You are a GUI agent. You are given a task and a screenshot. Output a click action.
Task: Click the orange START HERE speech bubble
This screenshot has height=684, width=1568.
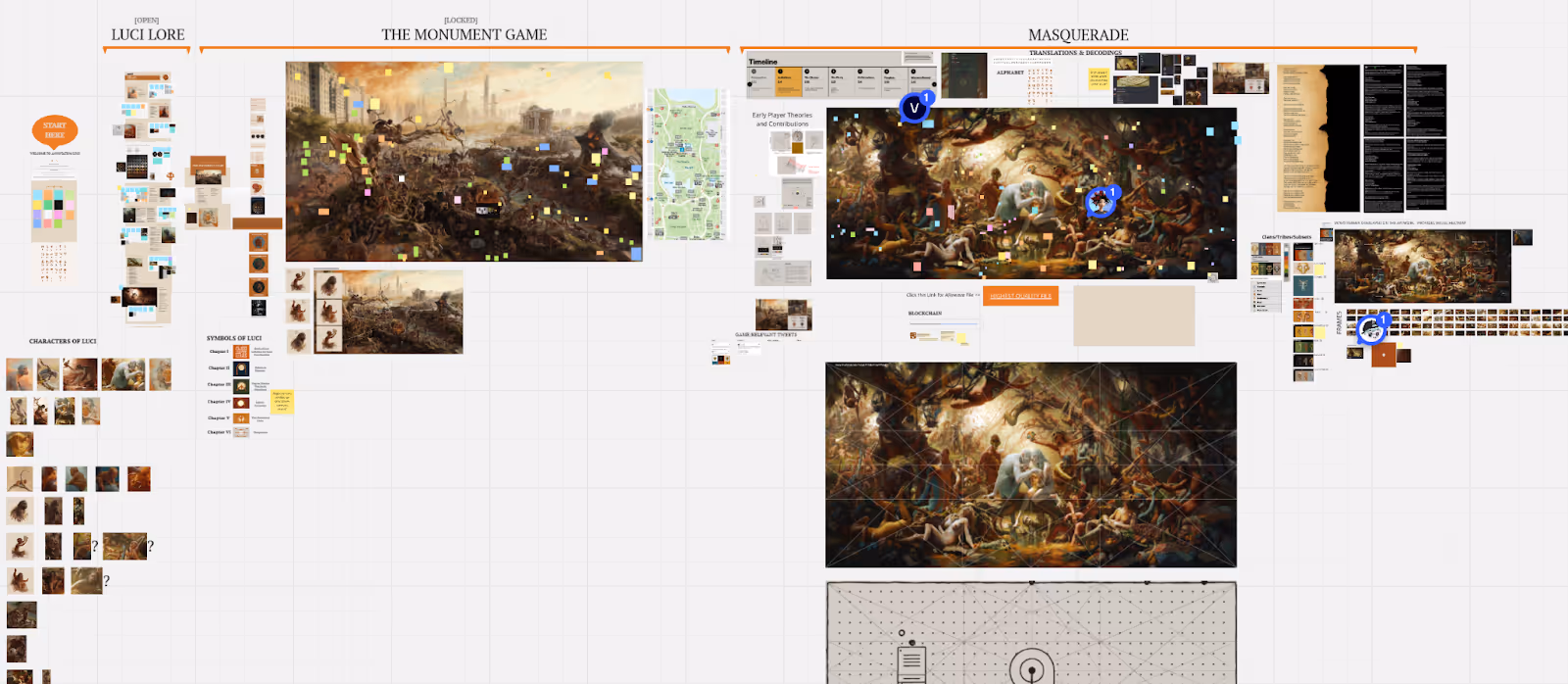[x=55, y=130]
